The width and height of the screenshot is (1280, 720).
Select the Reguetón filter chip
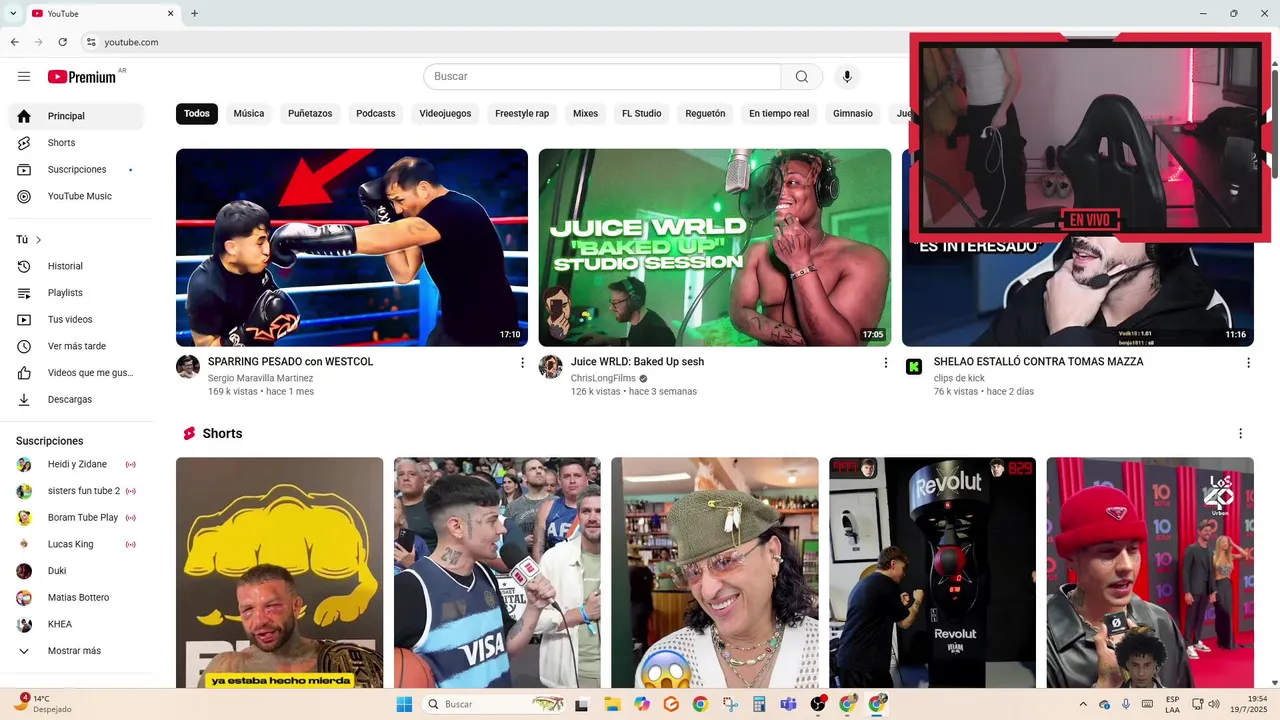[x=705, y=114]
